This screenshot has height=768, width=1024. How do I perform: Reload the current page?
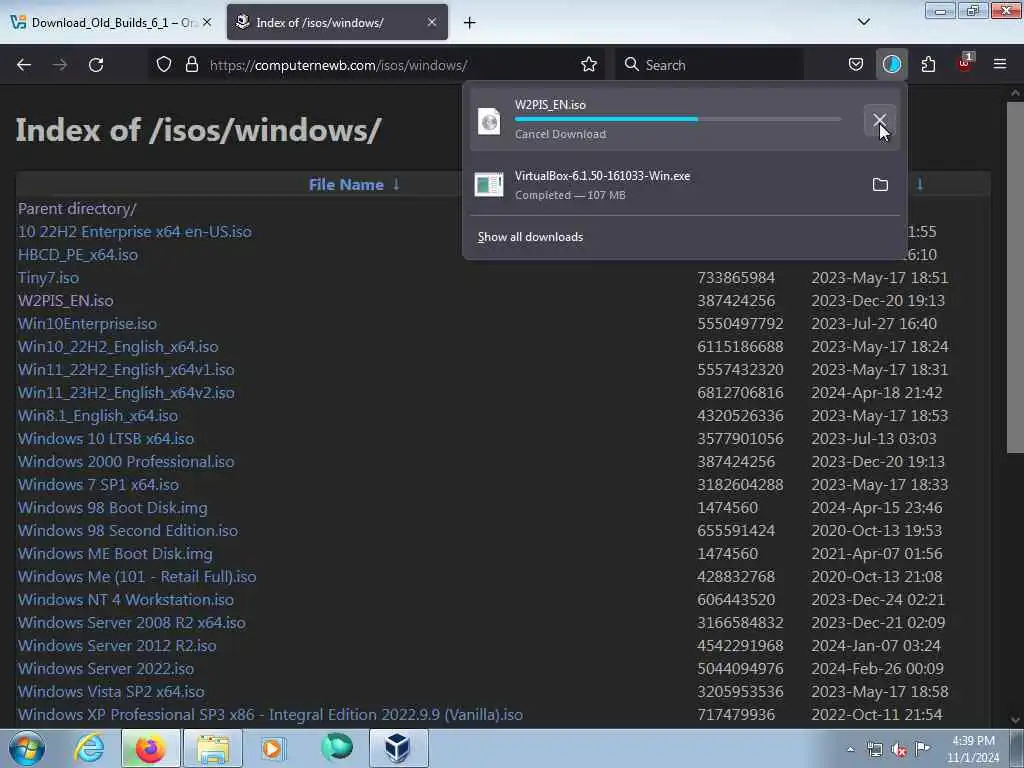point(96,65)
